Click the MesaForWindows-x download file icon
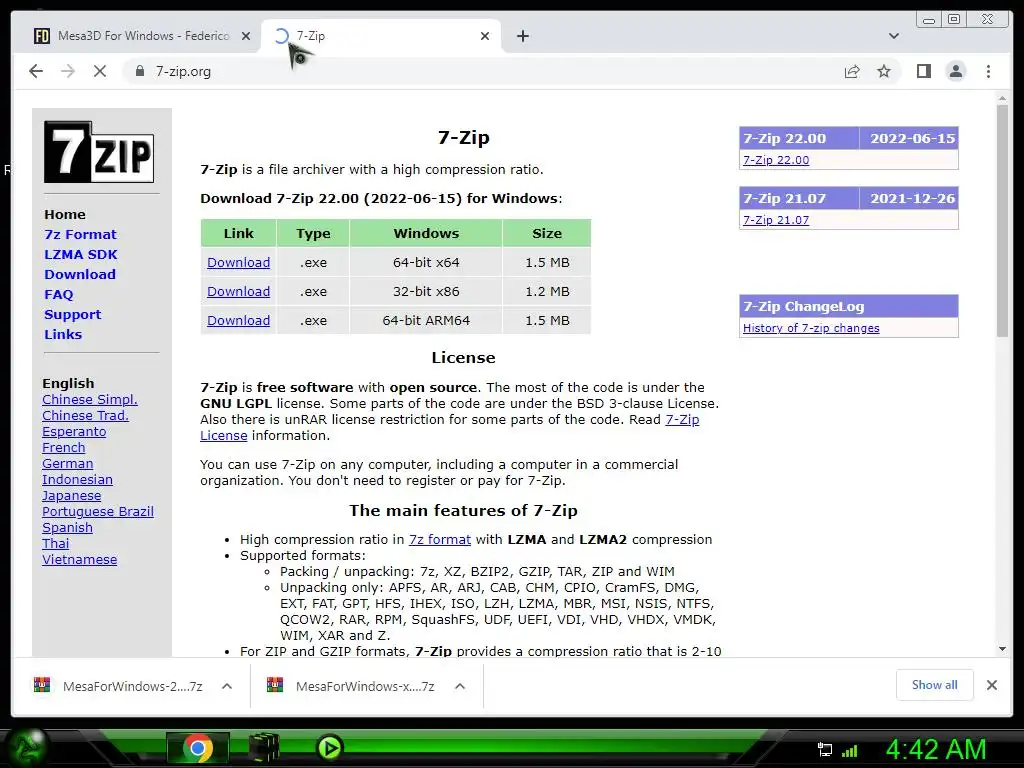This screenshot has height=768, width=1024. [275, 684]
